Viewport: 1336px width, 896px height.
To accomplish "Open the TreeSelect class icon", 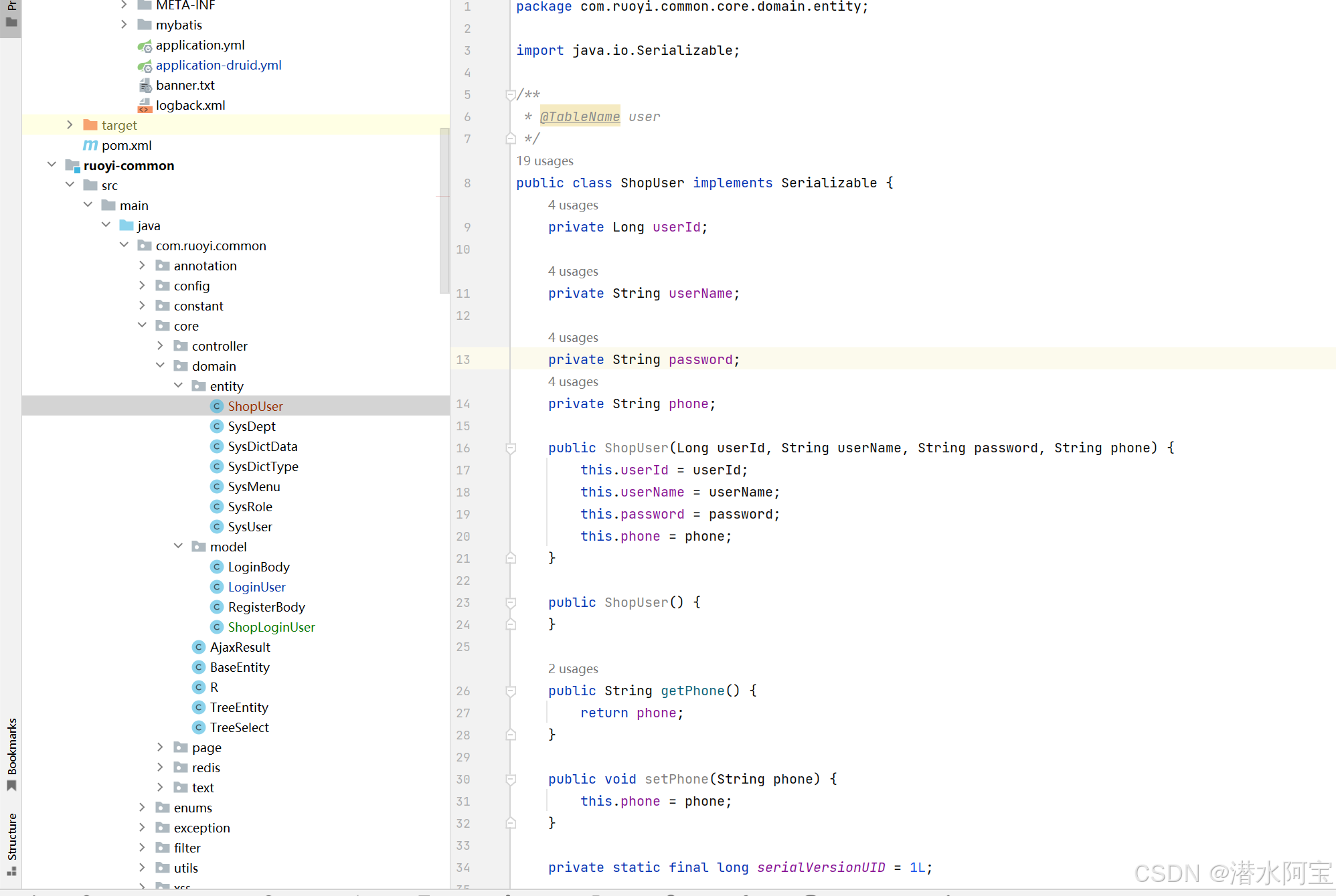I will [x=199, y=727].
